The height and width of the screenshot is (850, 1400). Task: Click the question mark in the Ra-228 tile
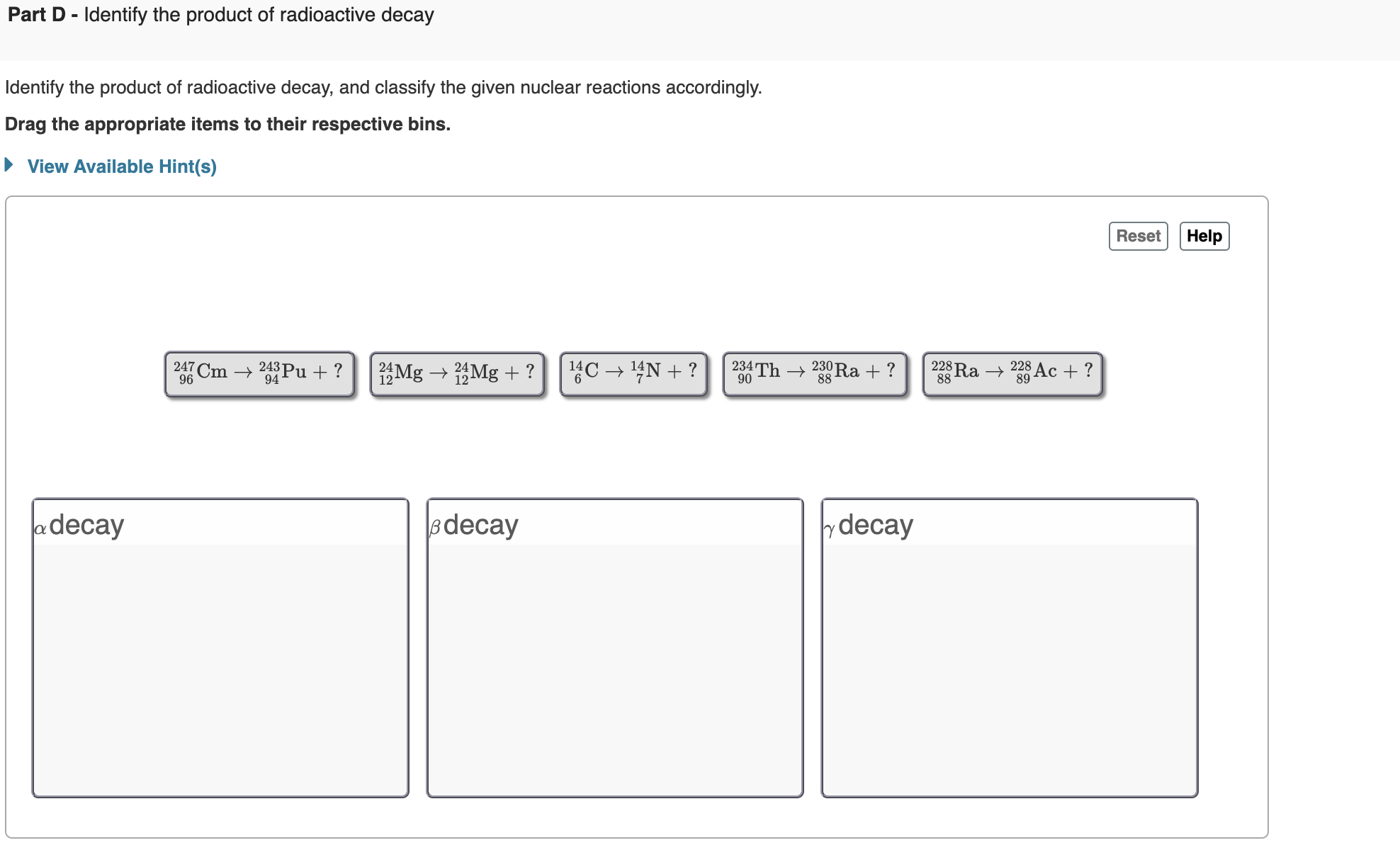click(1088, 370)
